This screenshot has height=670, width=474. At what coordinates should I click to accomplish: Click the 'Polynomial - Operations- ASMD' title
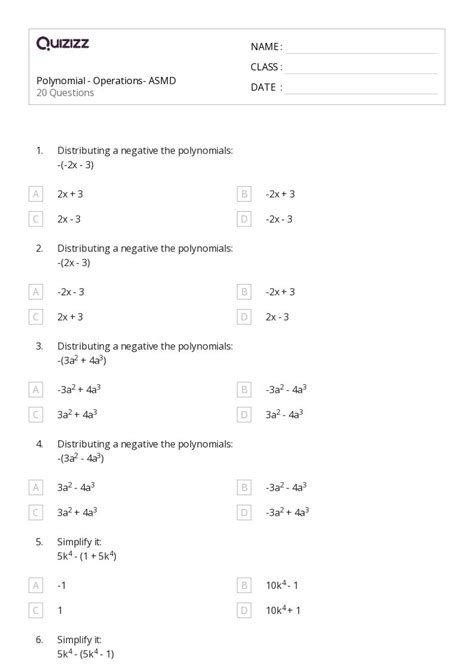point(106,81)
